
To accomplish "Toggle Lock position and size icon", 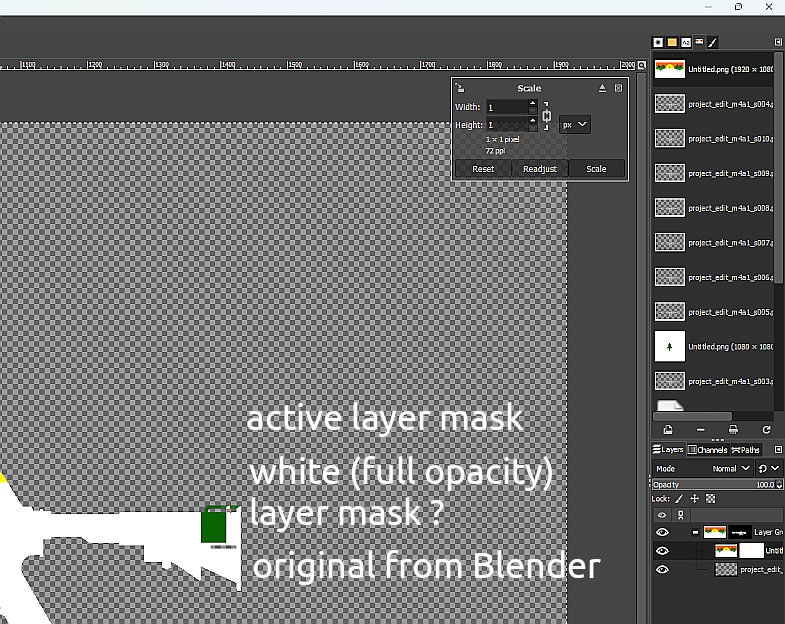I will coord(694,499).
